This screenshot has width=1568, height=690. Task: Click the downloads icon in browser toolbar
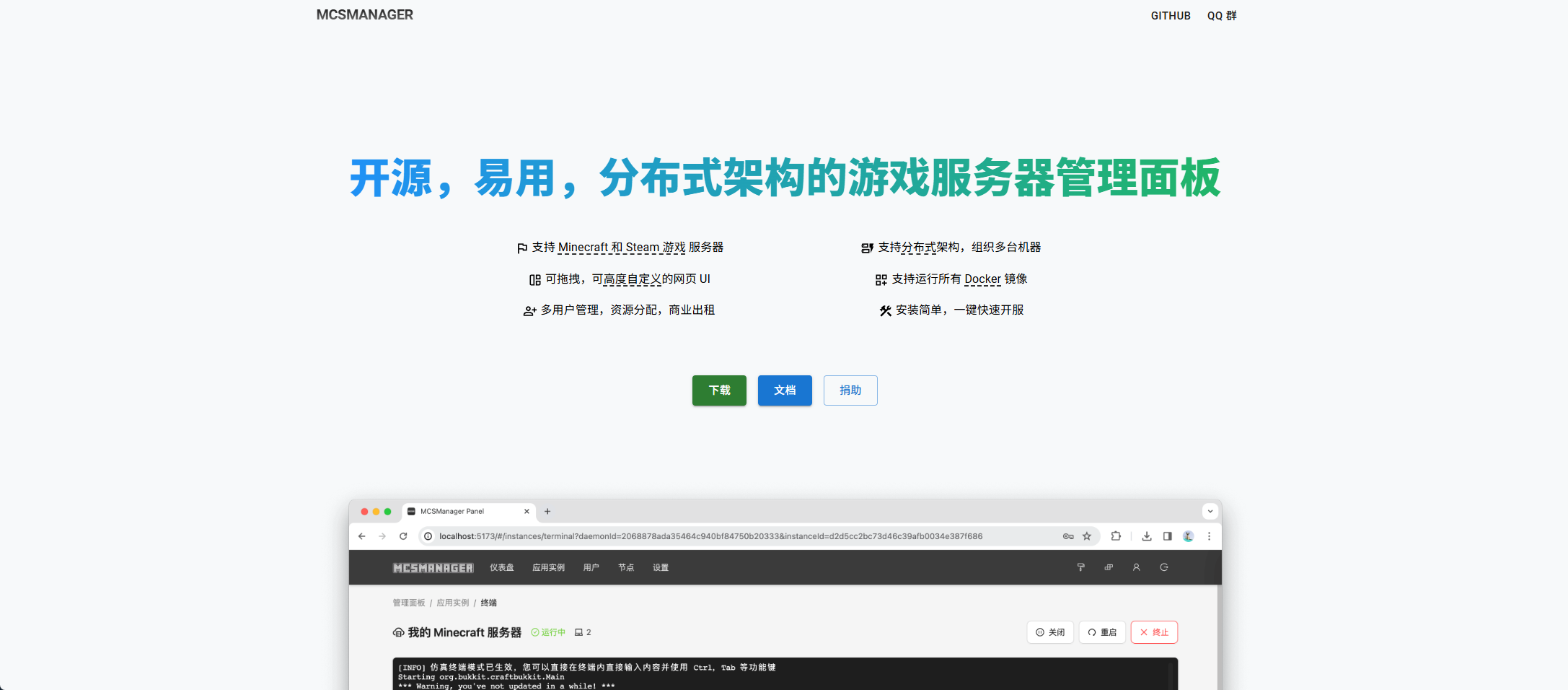pos(1147,536)
